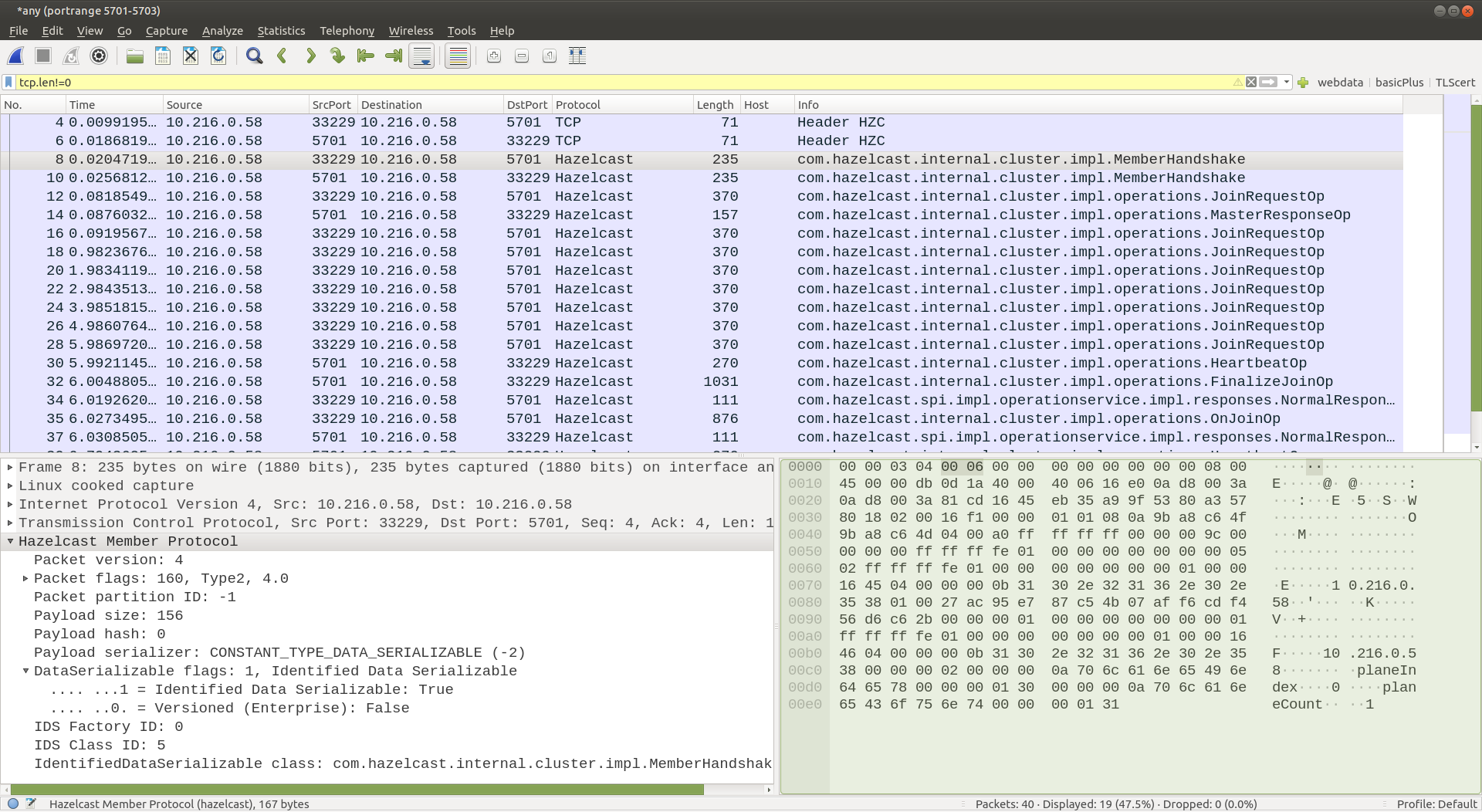Reload this capture file

click(218, 56)
